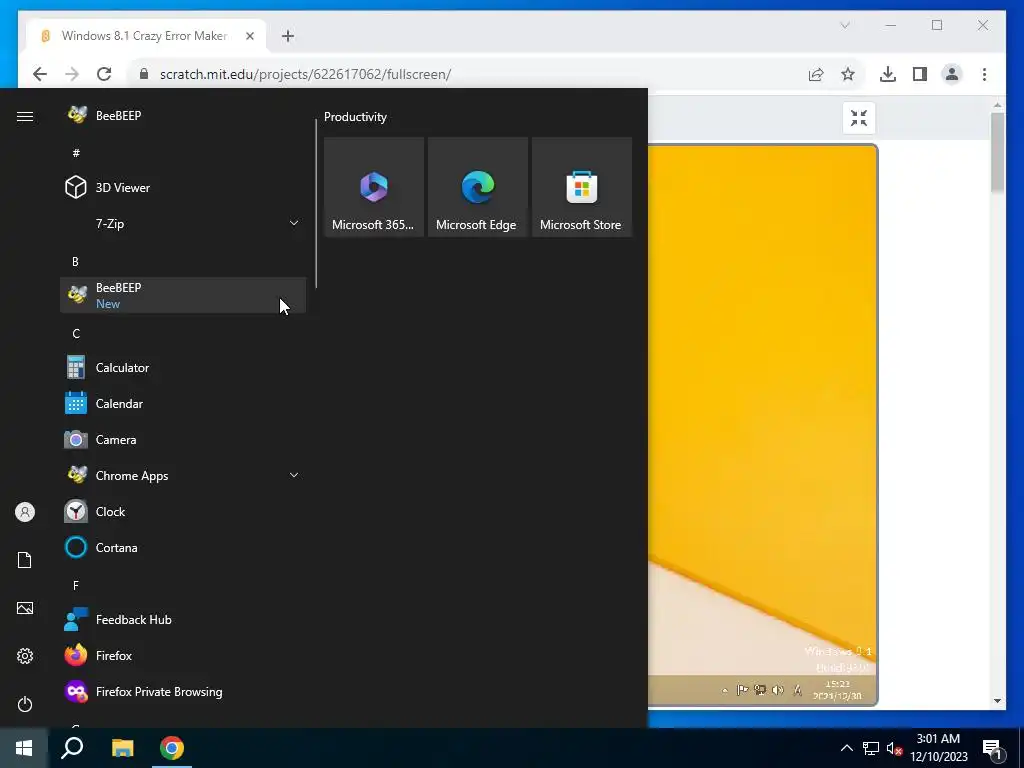Close the Windows 8.1 Crazy Error Maker tab

coord(249,36)
